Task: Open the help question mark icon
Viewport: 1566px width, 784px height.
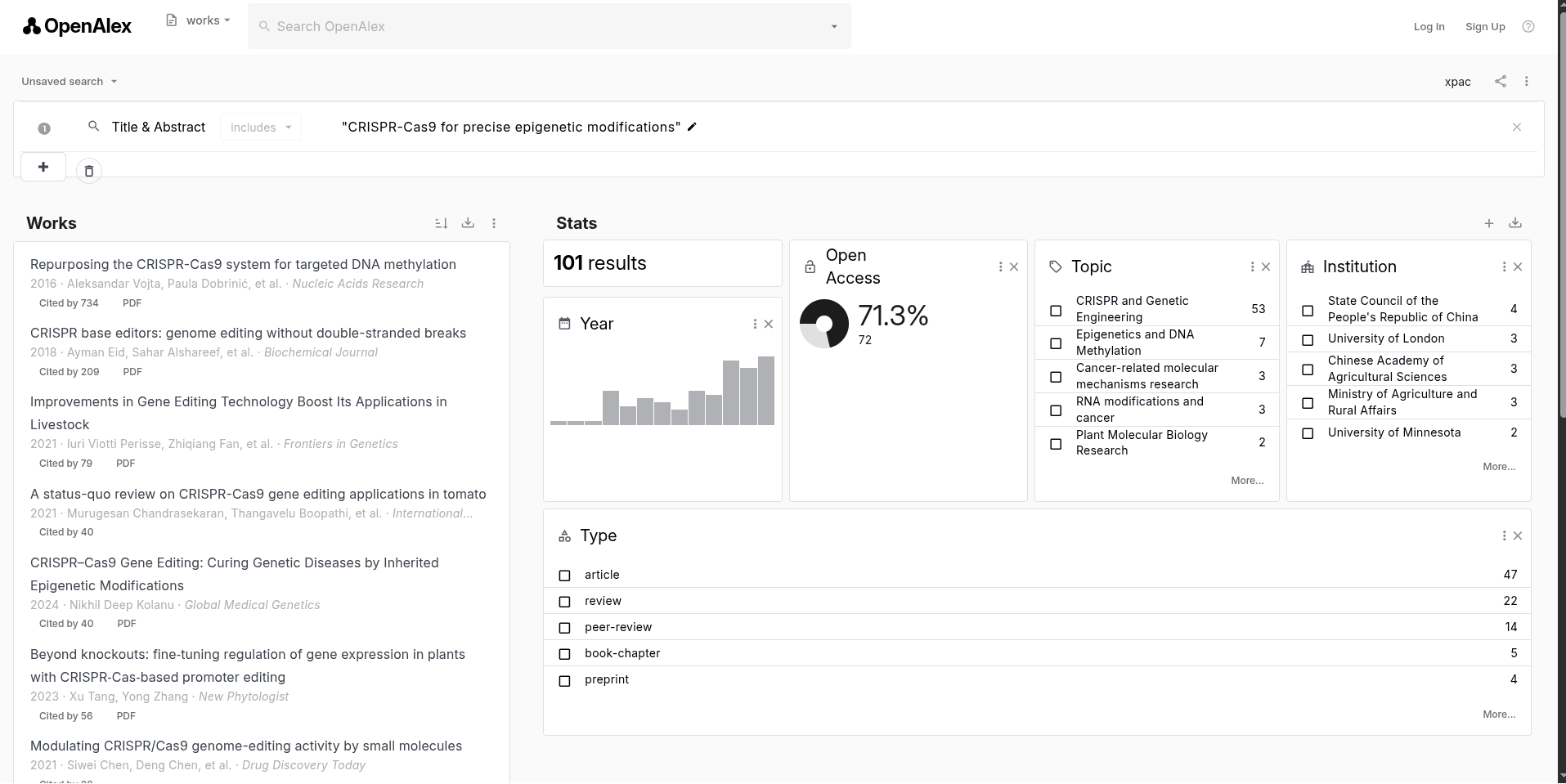Action: click(1528, 26)
